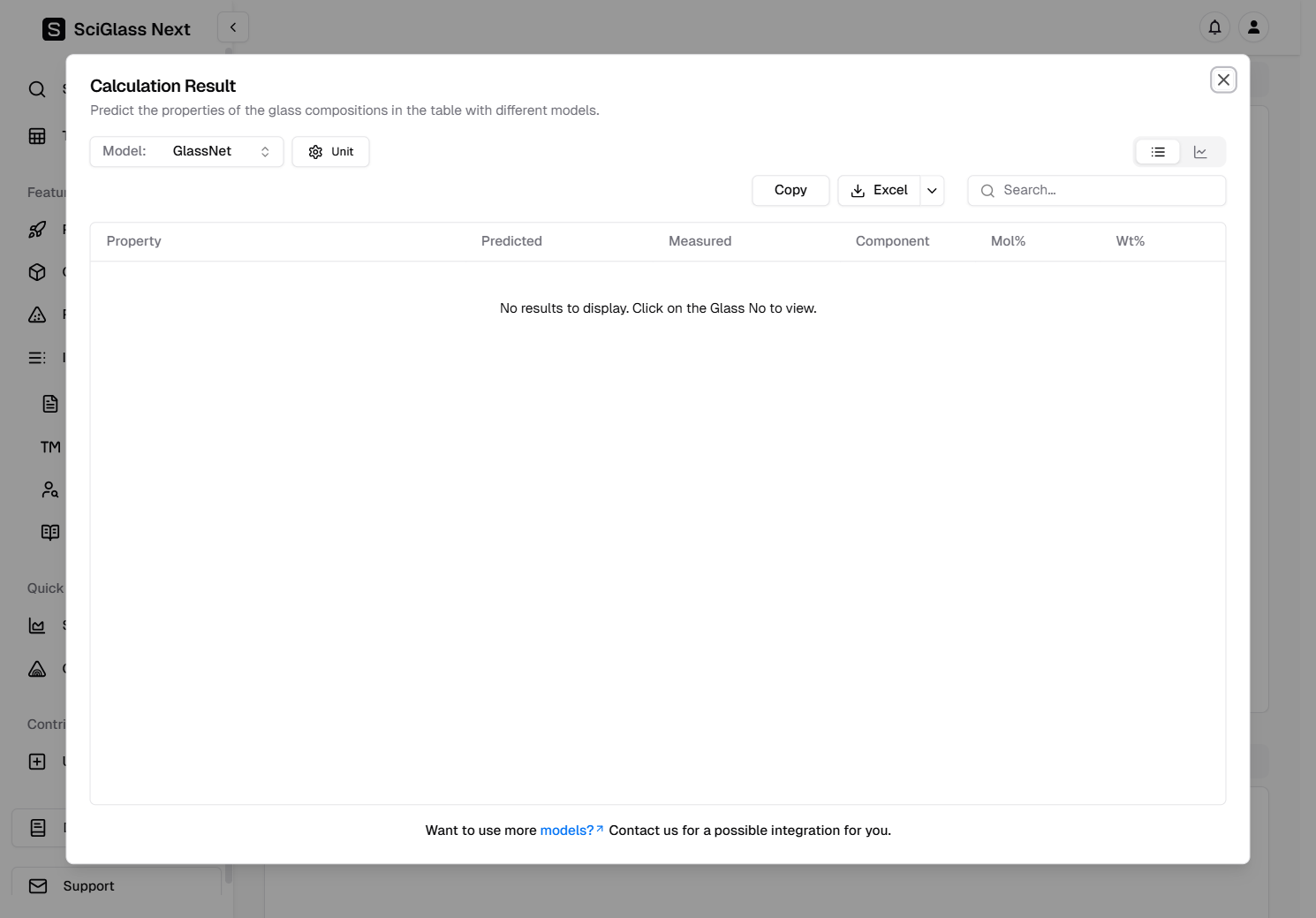
Task: Switch to list view of results
Action: [x=1158, y=152]
